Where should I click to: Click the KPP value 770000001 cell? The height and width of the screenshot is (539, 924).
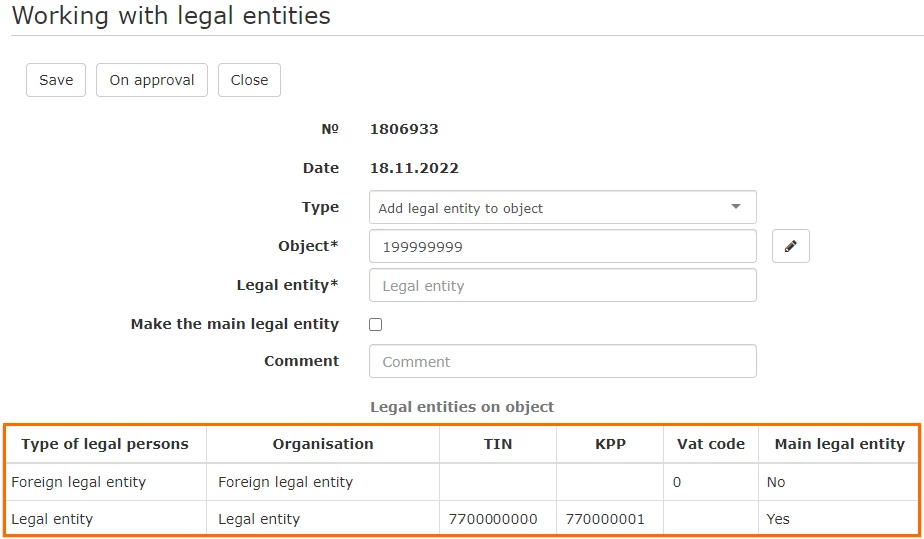tap(605, 519)
